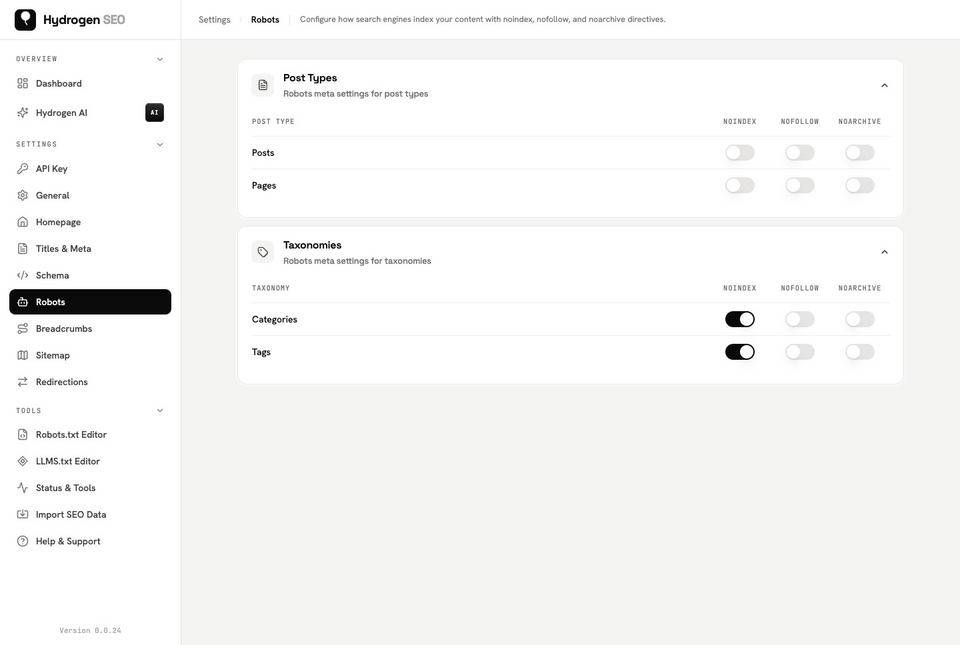Open Redirections settings

[x=90, y=382]
